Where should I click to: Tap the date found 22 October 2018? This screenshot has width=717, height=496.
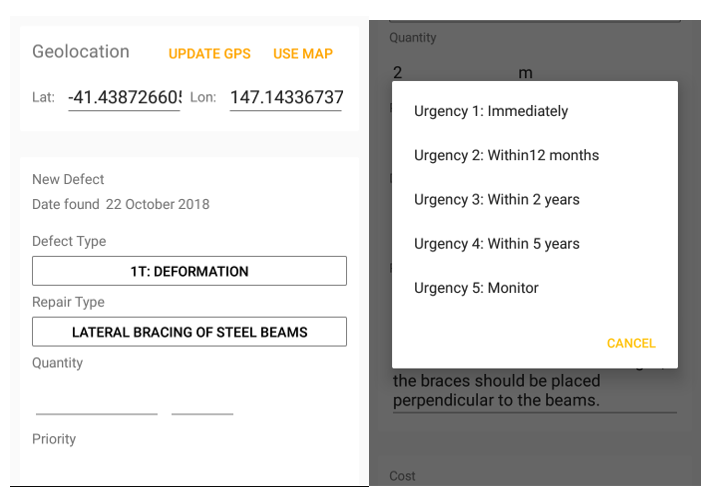pyautogui.click(x=157, y=204)
